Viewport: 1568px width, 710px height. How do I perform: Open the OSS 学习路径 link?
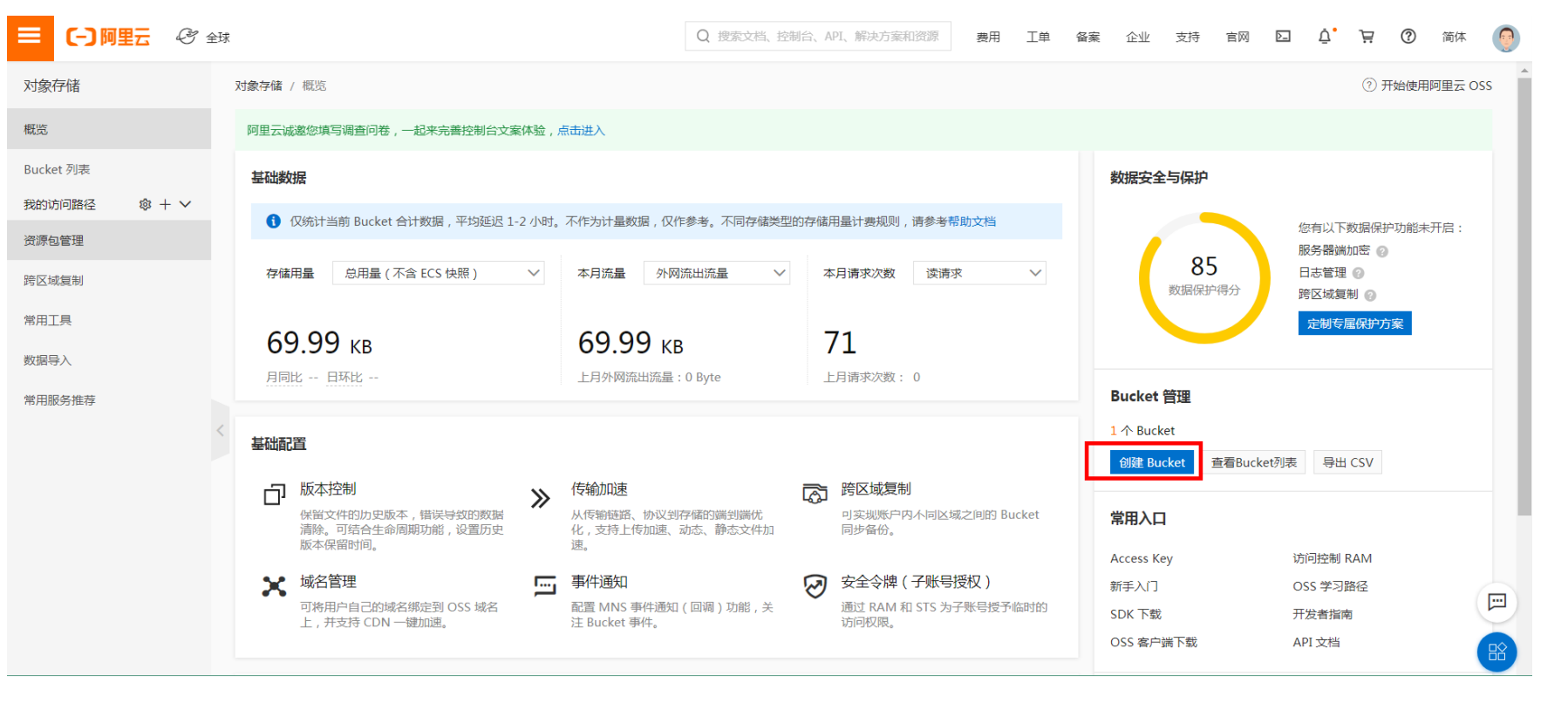pos(1330,586)
